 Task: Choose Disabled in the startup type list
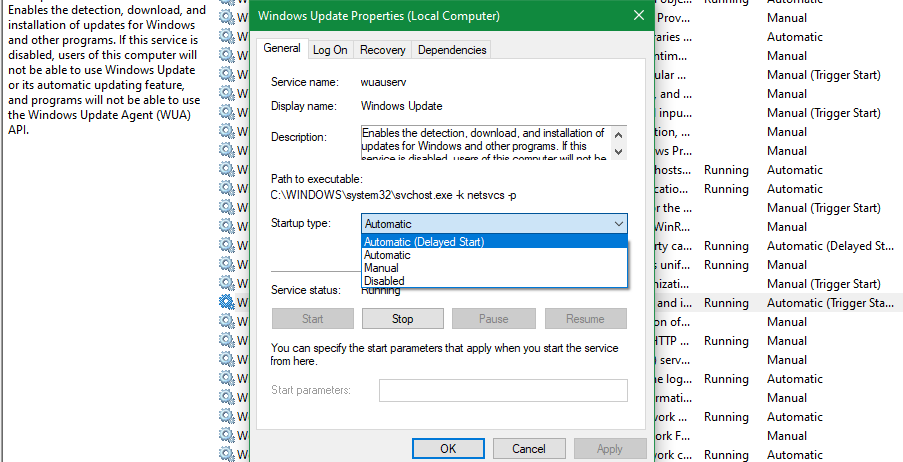point(494,281)
